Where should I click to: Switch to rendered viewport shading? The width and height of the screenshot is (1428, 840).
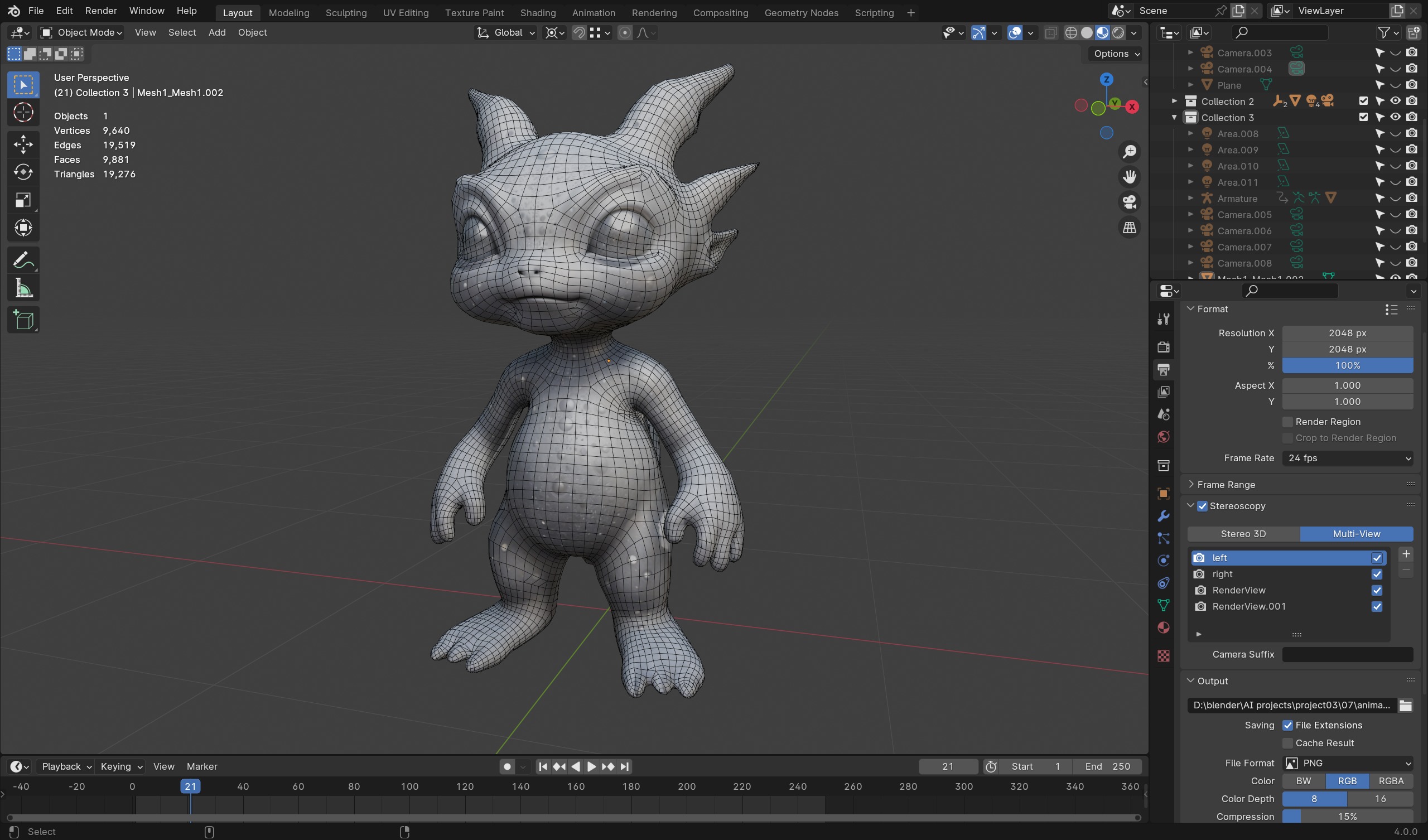[1118, 33]
